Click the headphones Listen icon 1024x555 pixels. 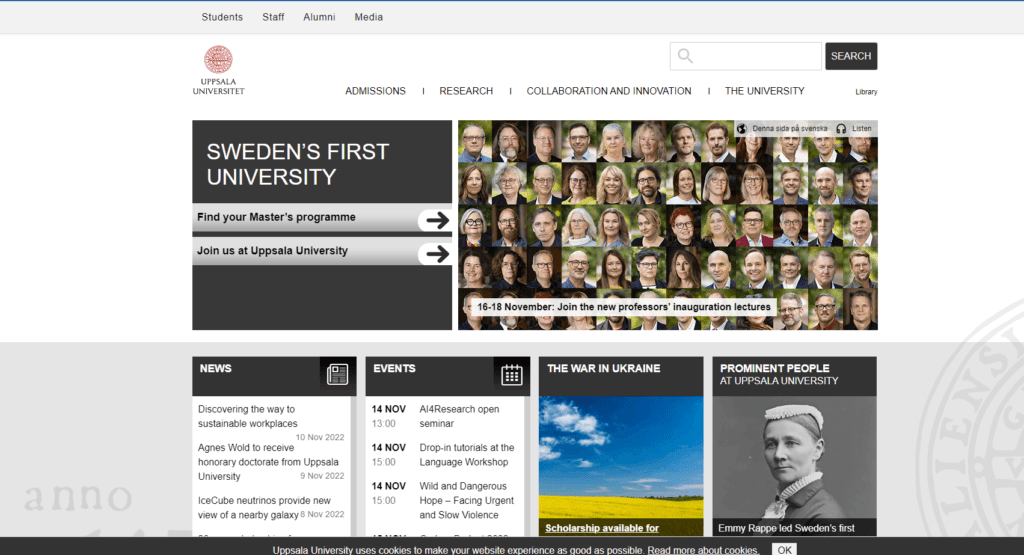pyautogui.click(x=841, y=129)
